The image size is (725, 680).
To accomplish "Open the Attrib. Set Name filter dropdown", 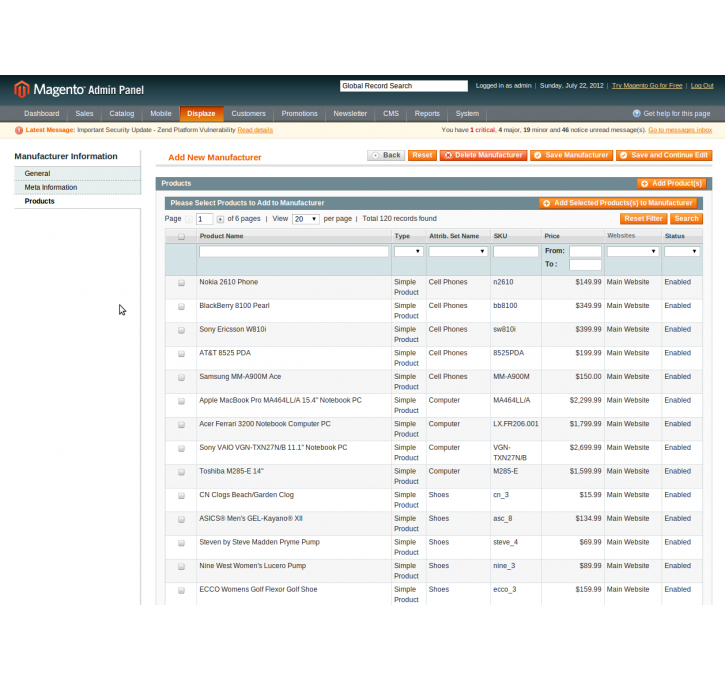I will pos(458,251).
